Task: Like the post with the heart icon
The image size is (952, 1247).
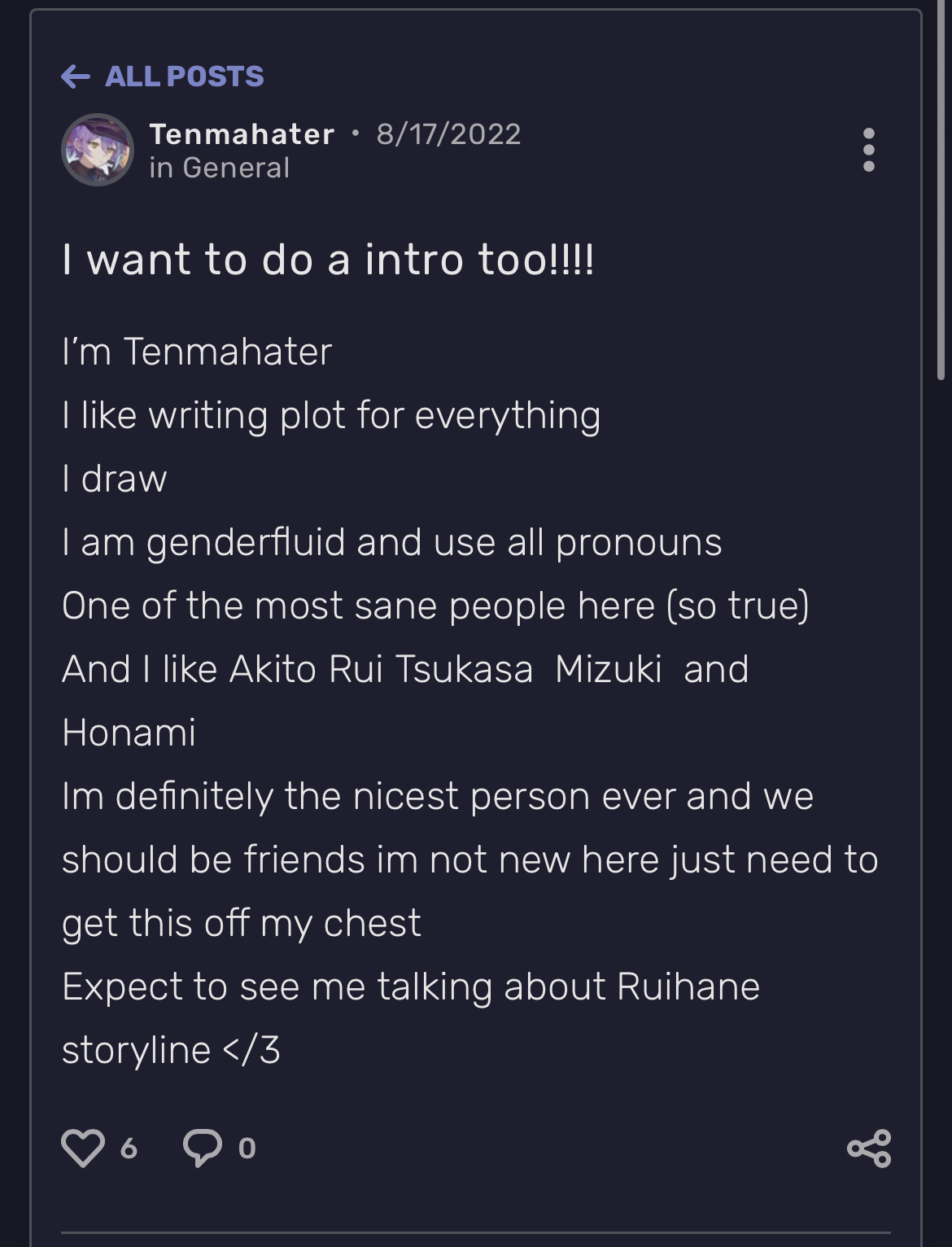Action: click(x=83, y=1148)
